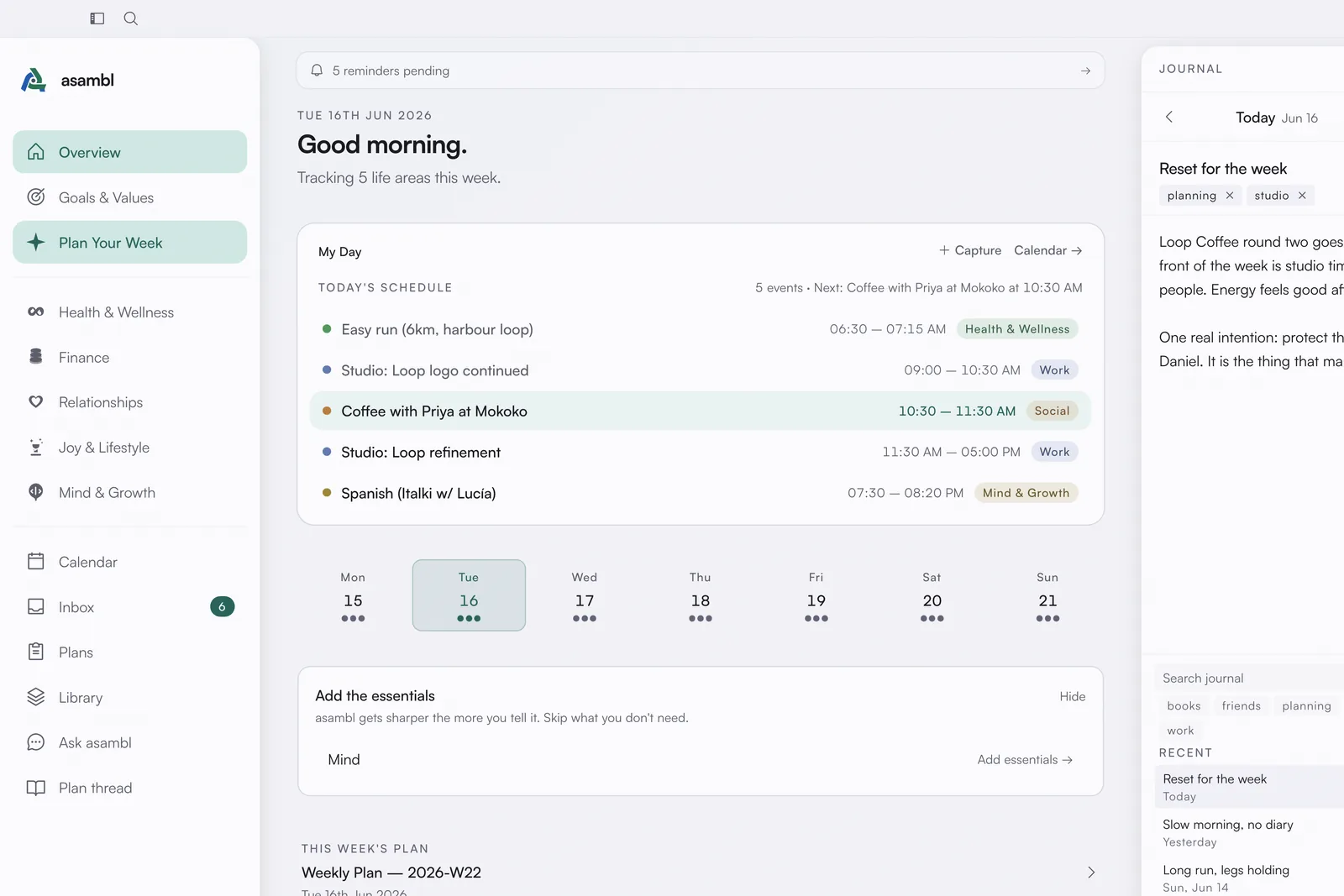The height and width of the screenshot is (896, 1344).
Task: Remove the studio tag from journal entry
Action: coord(1302,196)
